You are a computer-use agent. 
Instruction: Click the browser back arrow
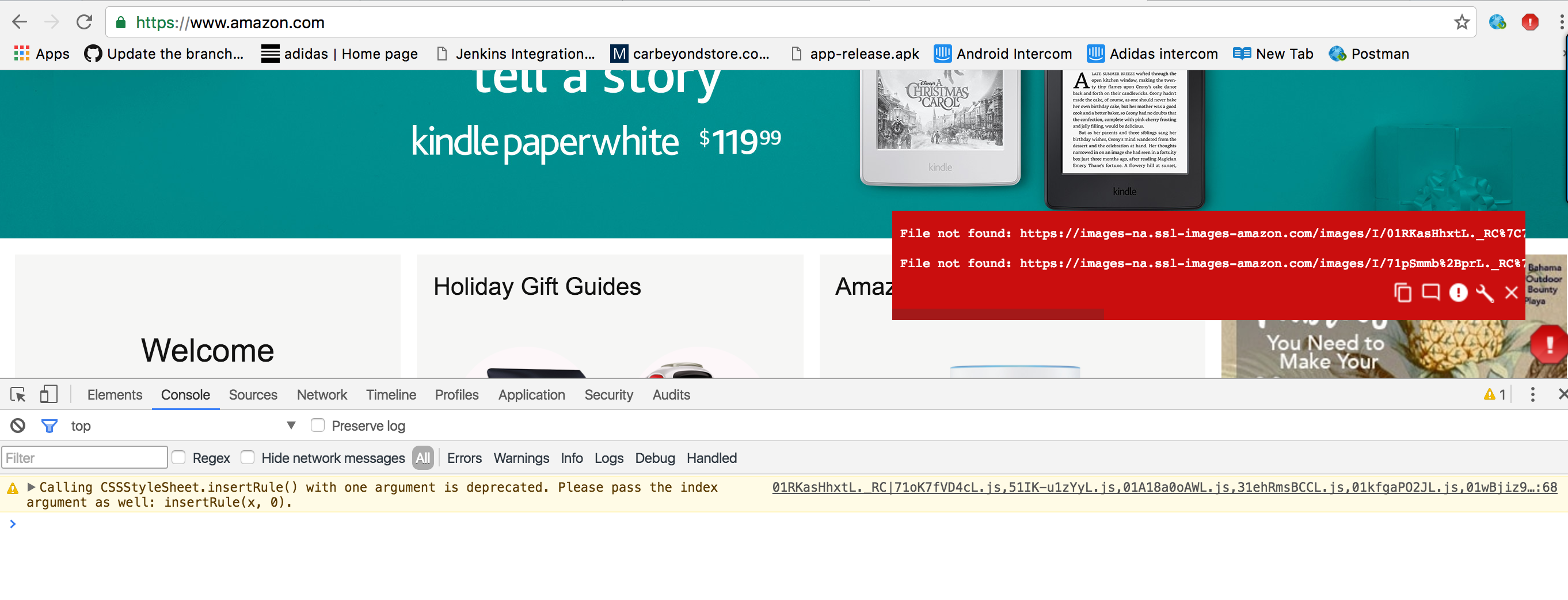click(x=20, y=22)
